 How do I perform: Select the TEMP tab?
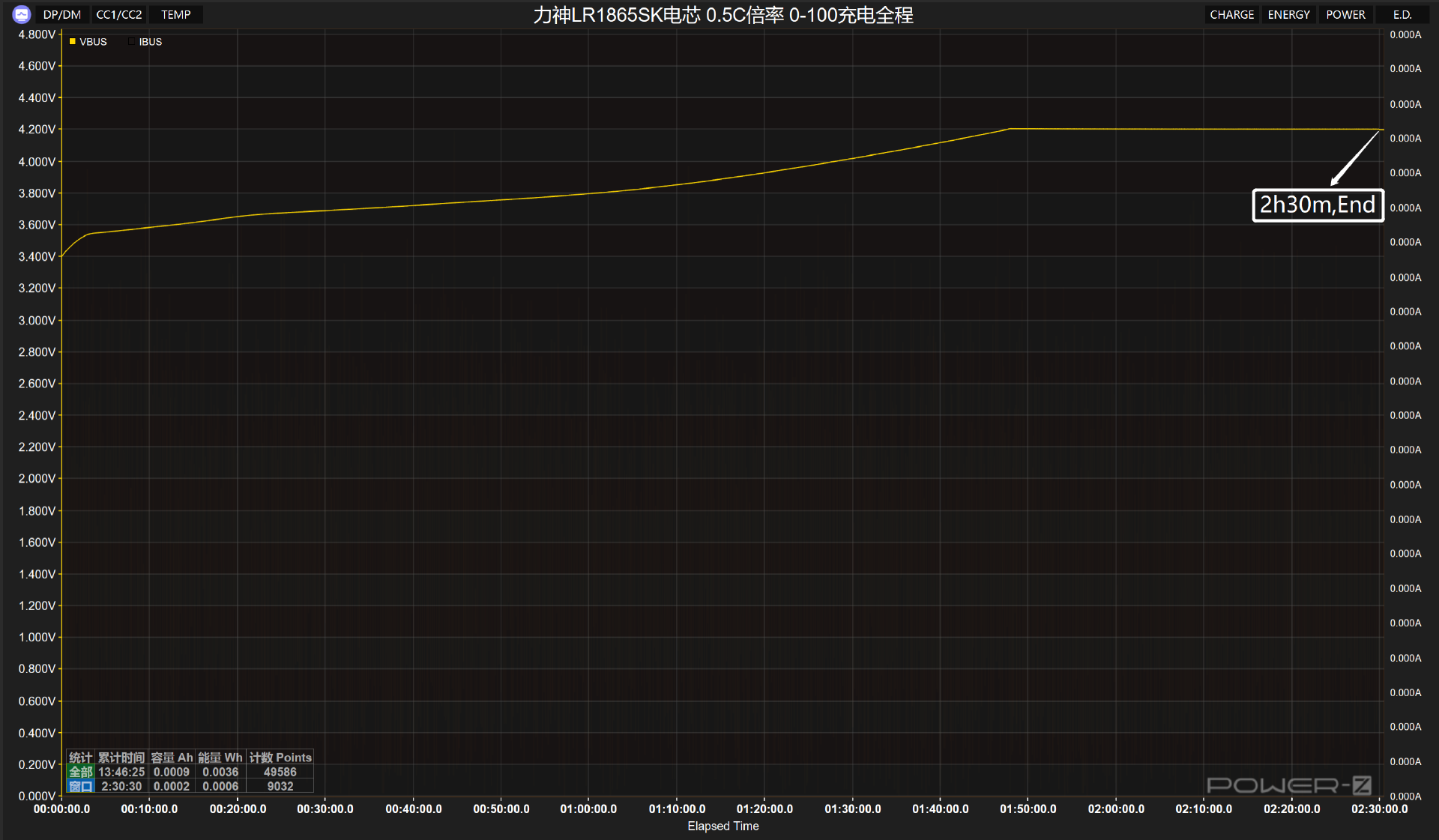tap(176, 15)
